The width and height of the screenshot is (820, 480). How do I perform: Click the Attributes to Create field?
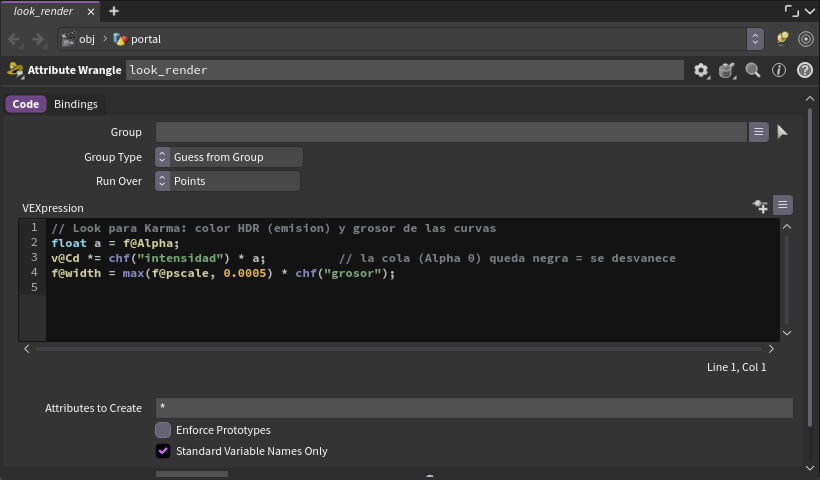(x=474, y=408)
